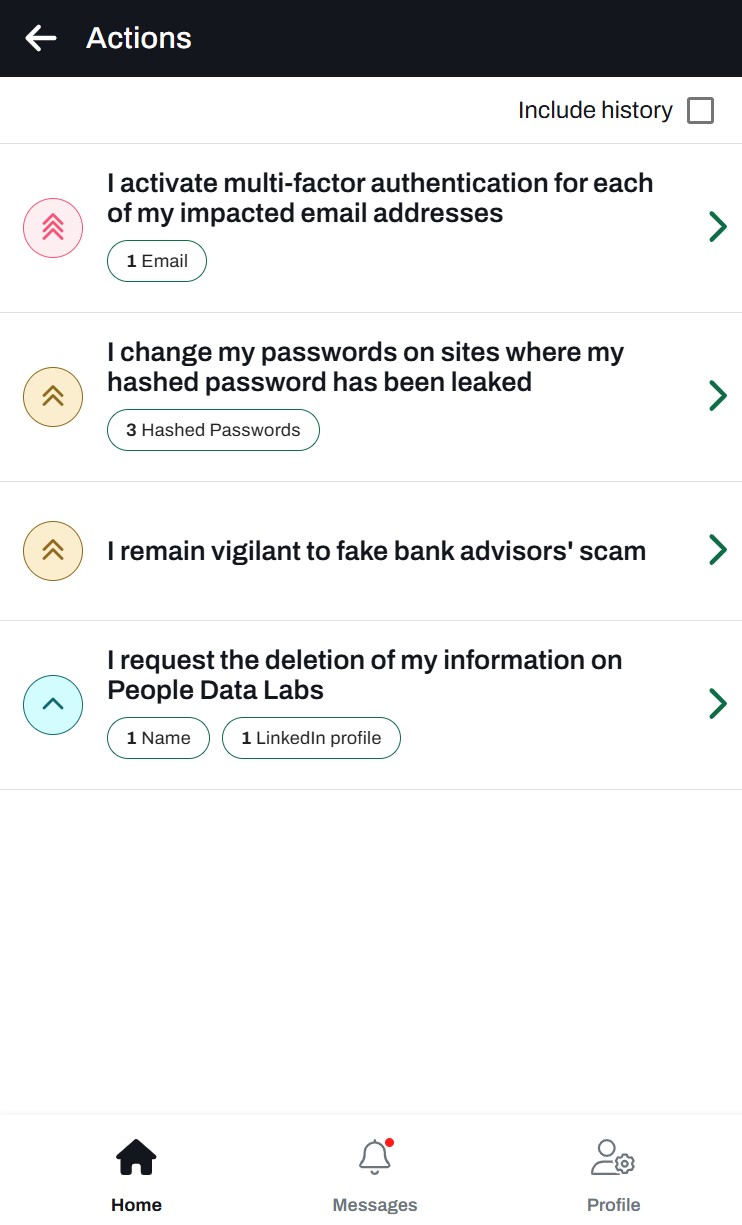The width and height of the screenshot is (742, 1225).
Task: Enable the Include history checkbox
Action: tap(701, 111)
